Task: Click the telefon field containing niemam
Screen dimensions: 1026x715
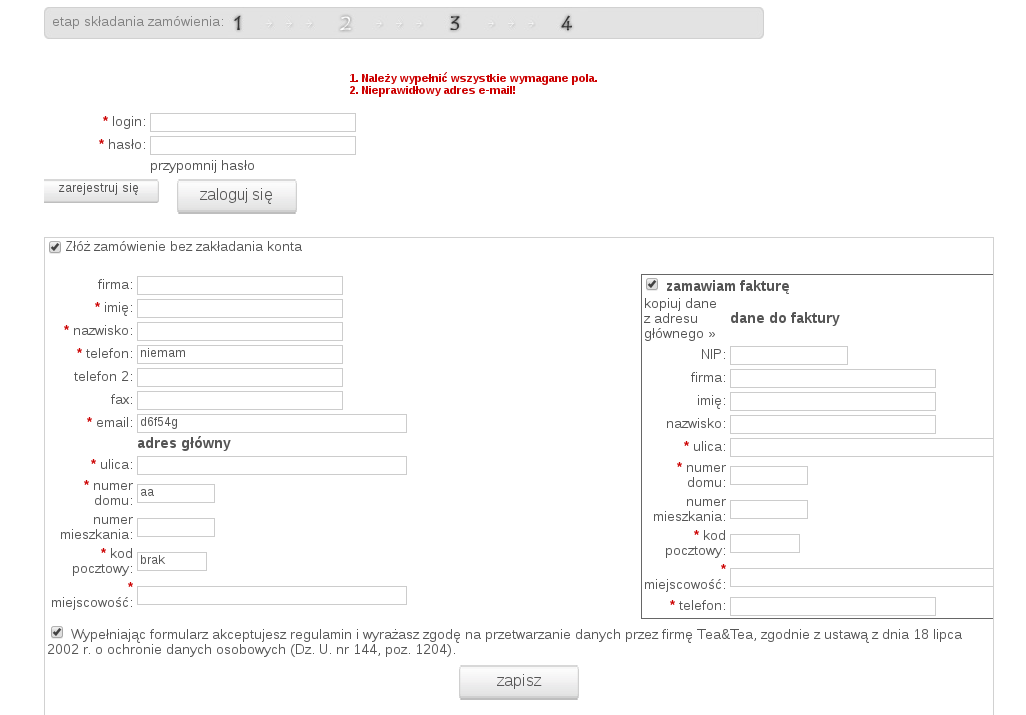Action: (239, 354)
